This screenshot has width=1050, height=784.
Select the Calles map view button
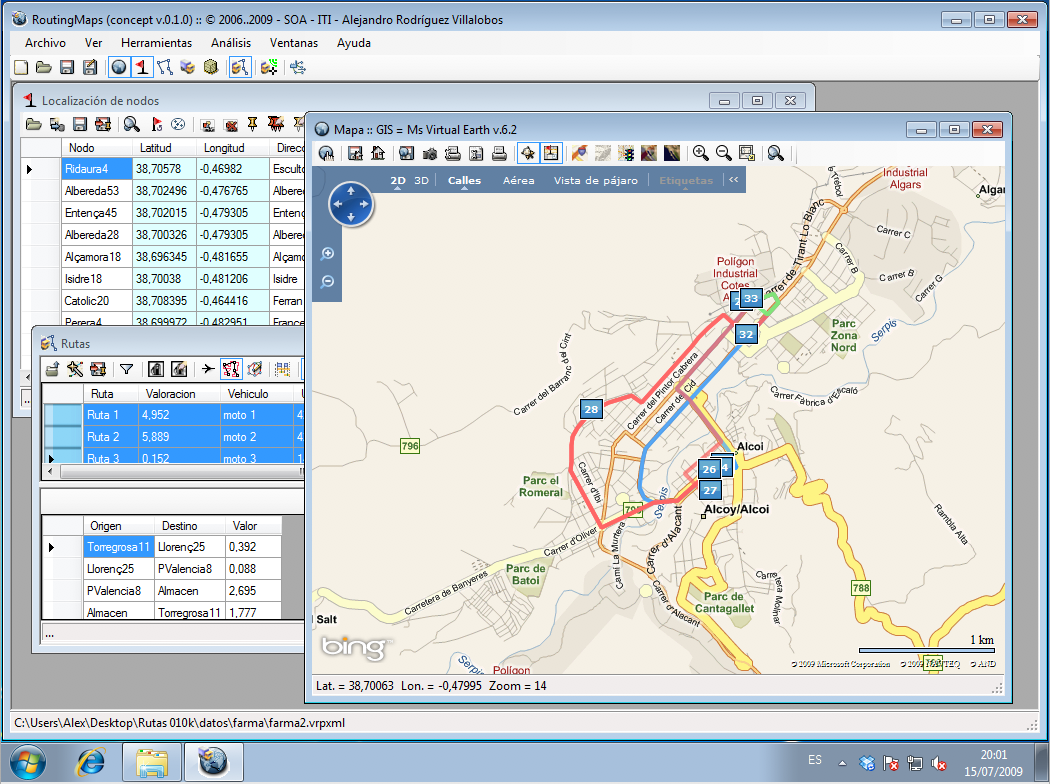(x=463, y=180)
